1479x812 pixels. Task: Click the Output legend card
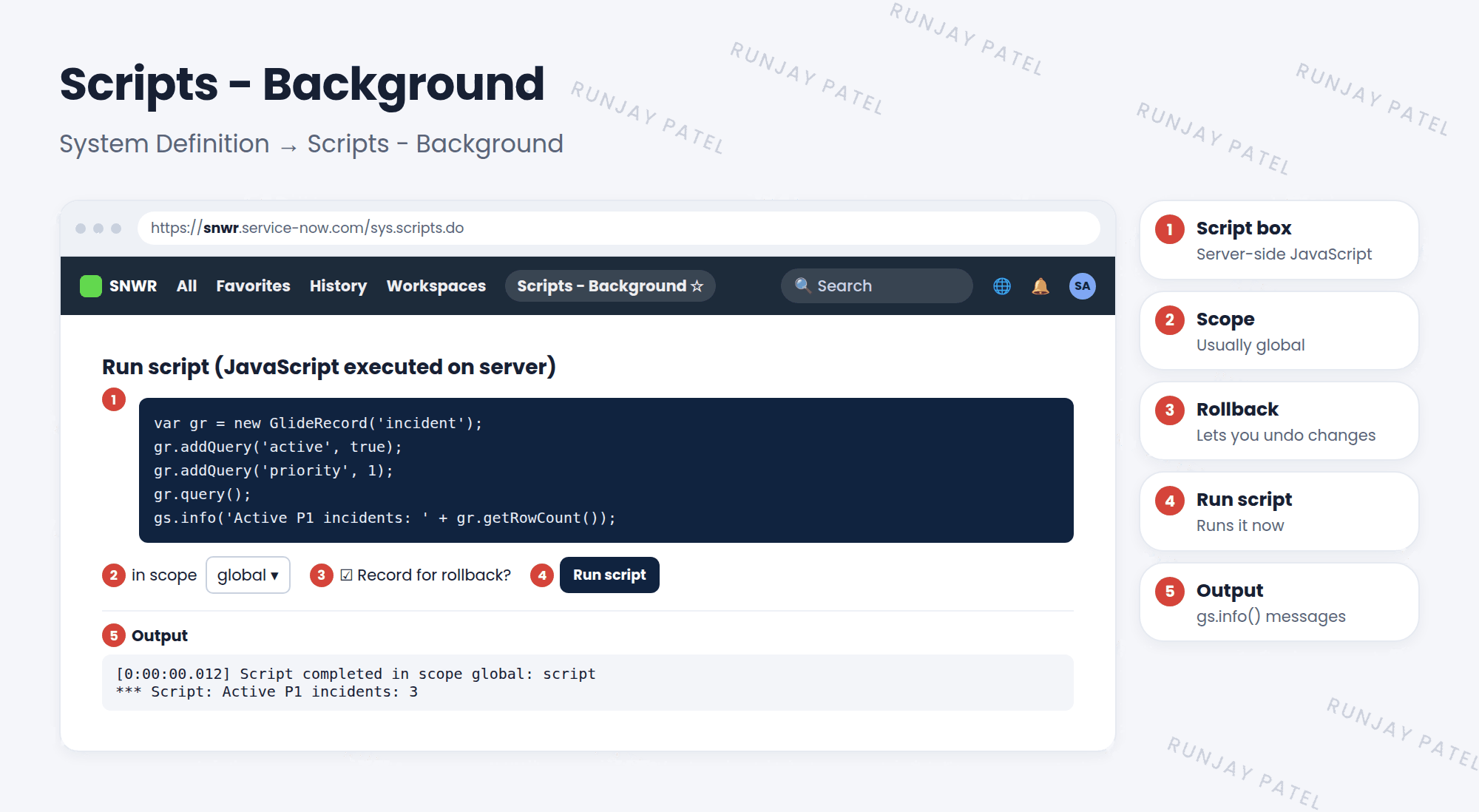(x=1279, y=602)
